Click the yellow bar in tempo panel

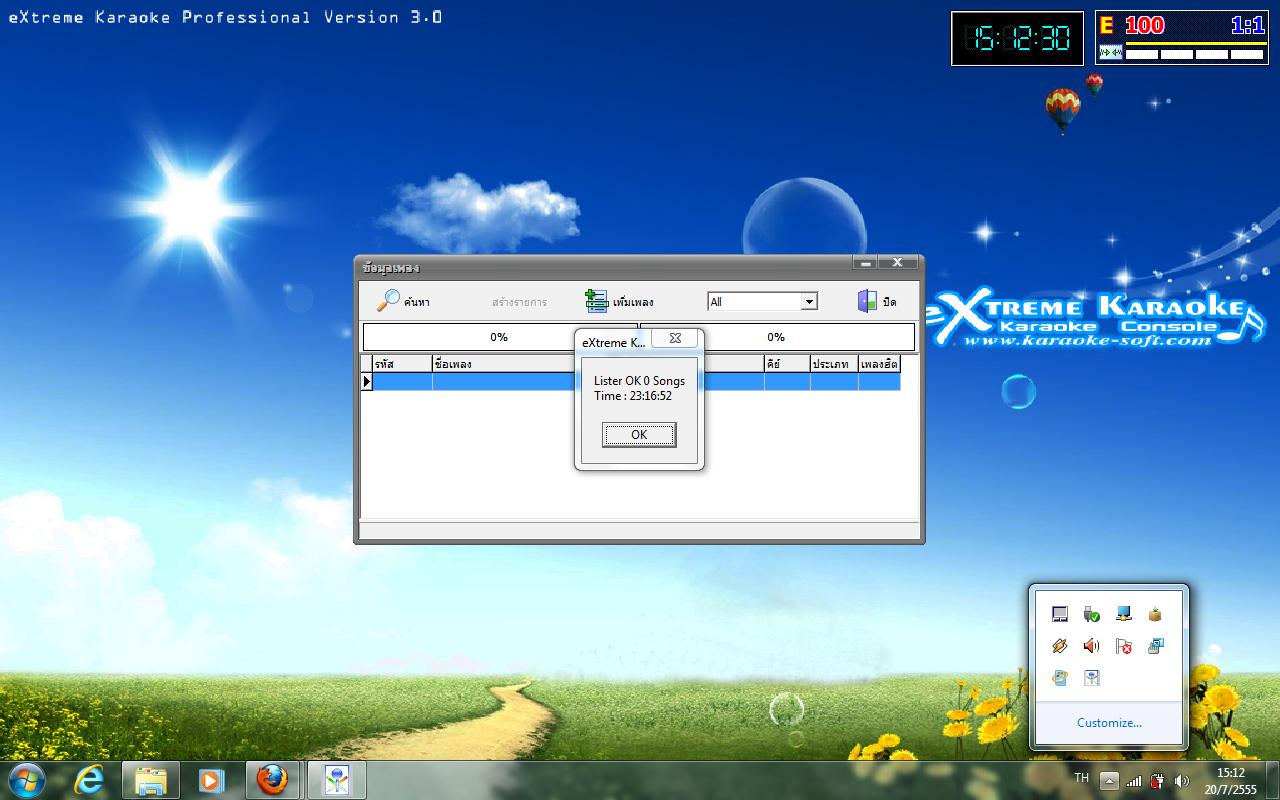click(x=1195, y=43)
